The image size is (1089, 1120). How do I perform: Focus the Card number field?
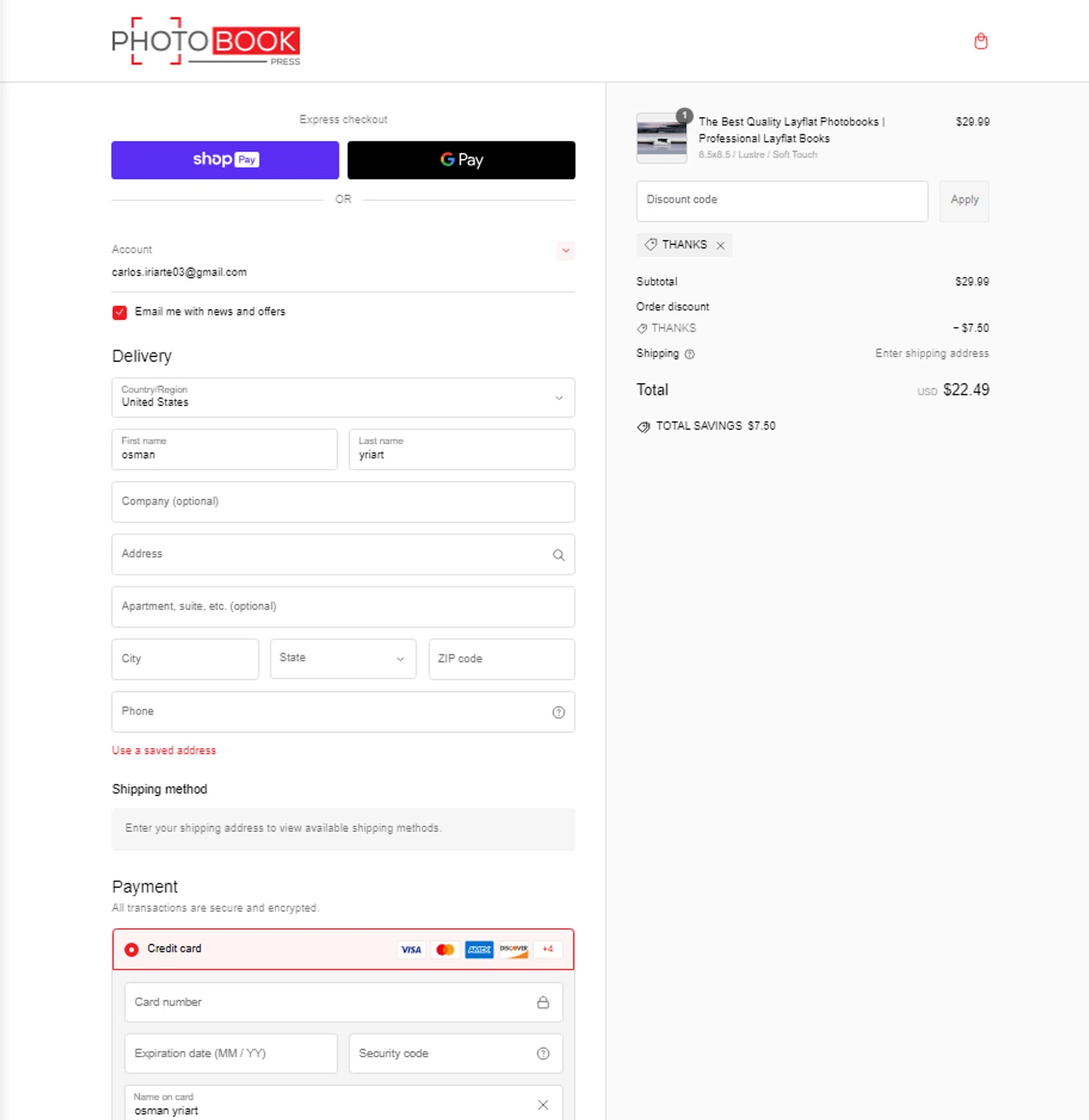point(344,1002)
